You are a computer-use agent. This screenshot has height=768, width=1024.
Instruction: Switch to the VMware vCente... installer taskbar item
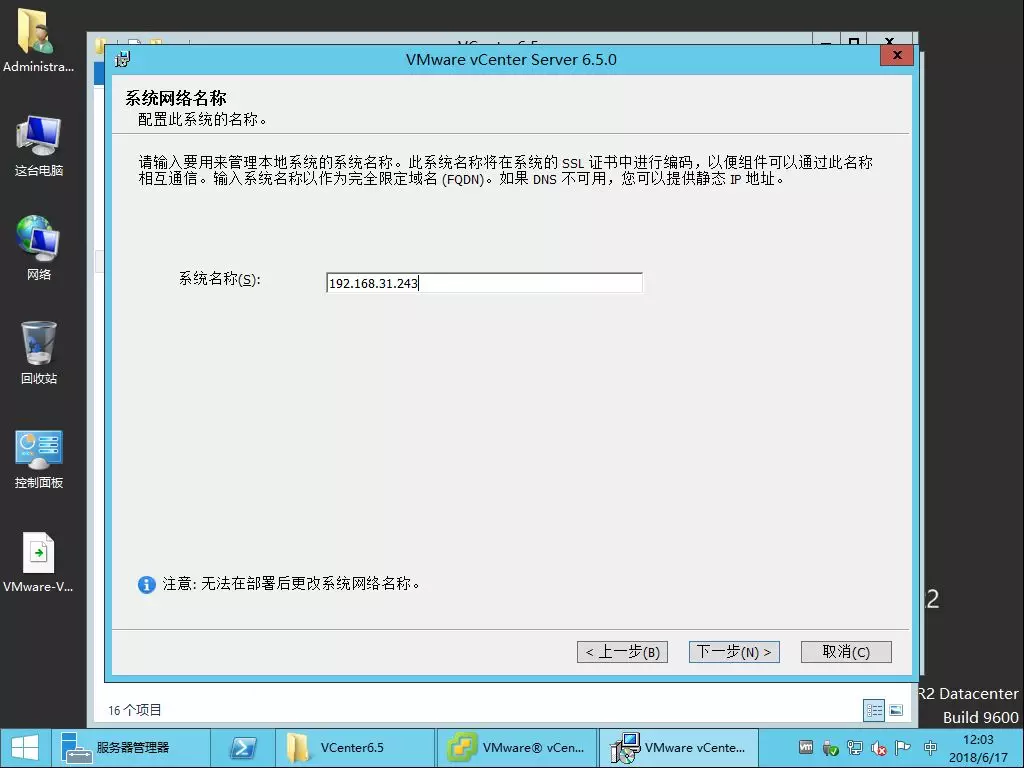pyautogui.click(x=679, y=748)
